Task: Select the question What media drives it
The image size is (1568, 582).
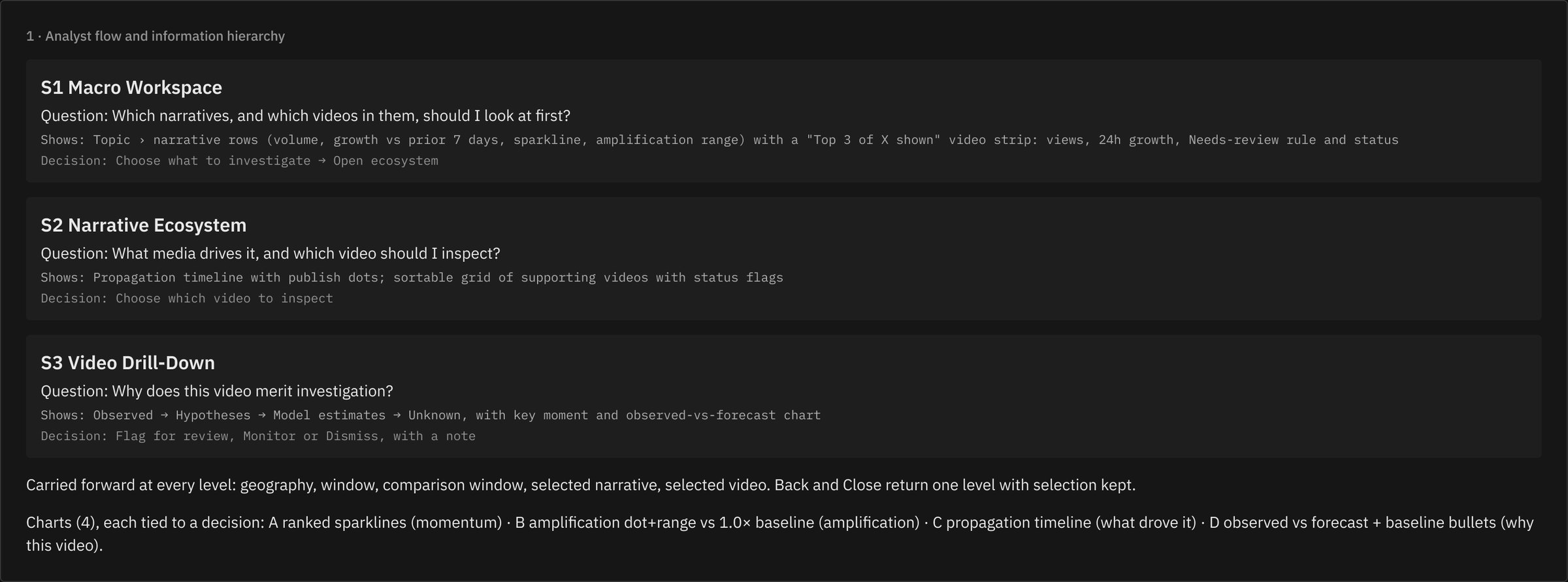Action: [x=270, y=253]
